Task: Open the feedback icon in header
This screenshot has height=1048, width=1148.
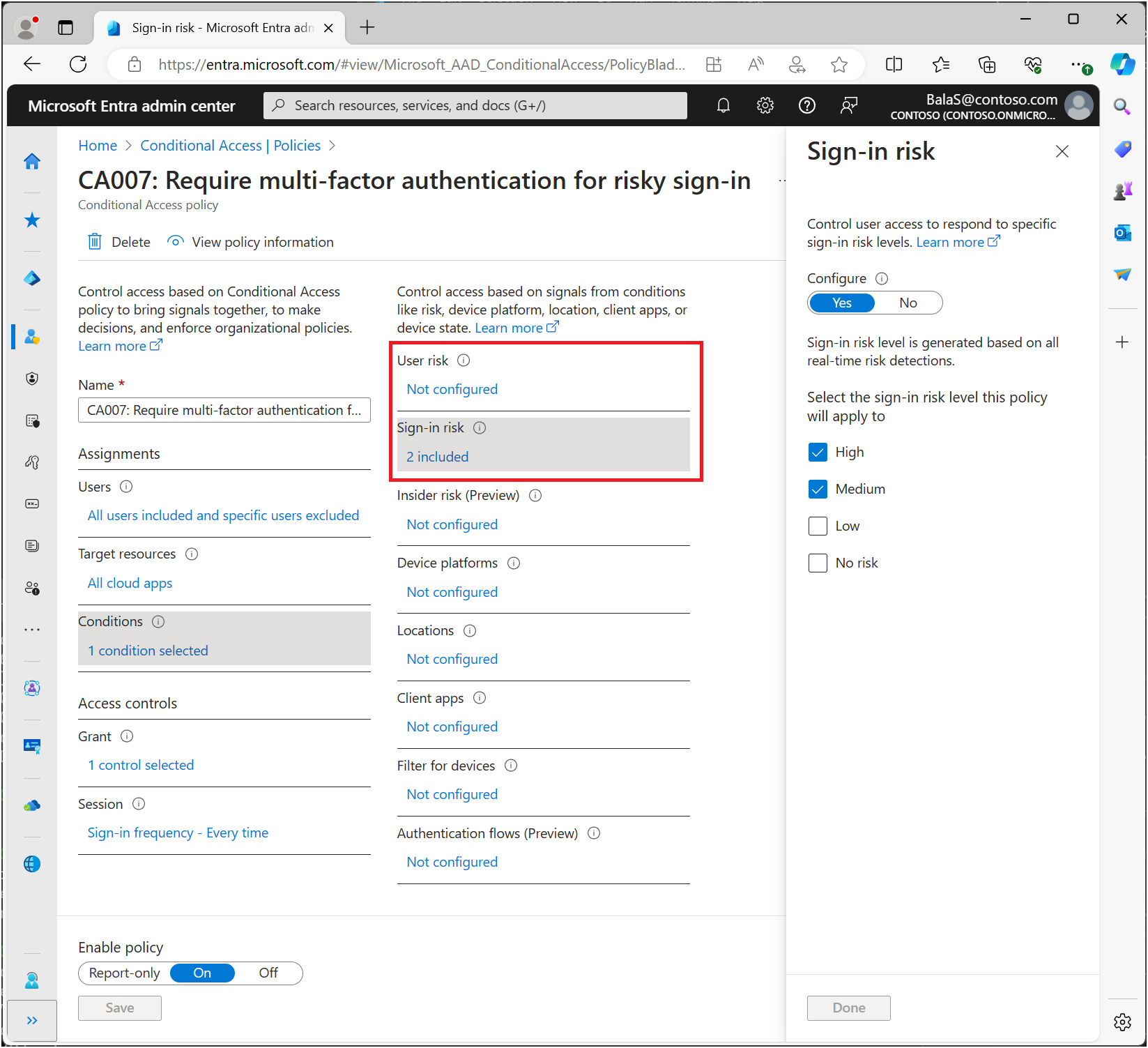Action: click(848, 105)
